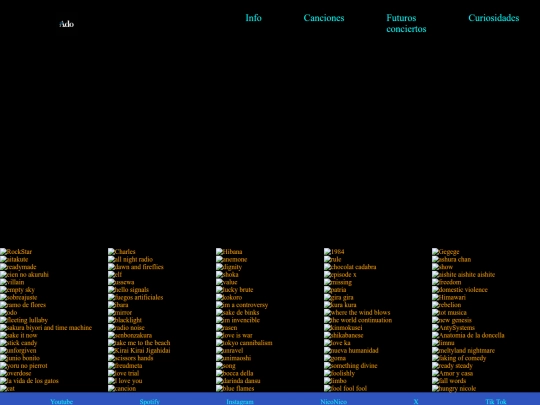Select the unforgiven song entry
Viewport: 540px width, 405px height.
(18, 350)
